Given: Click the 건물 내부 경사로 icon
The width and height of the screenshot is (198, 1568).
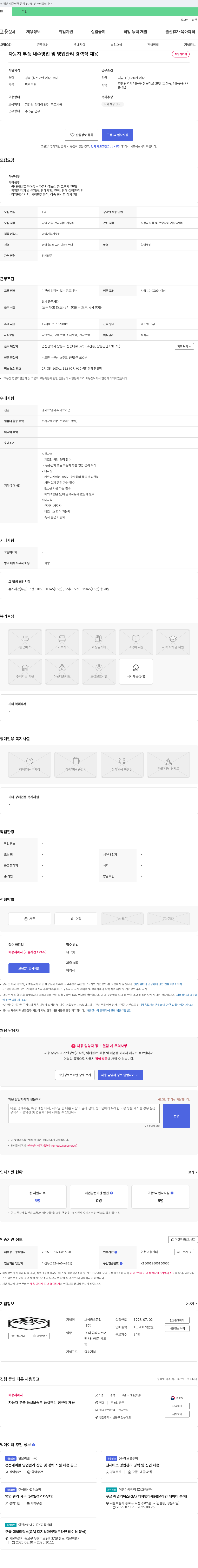Looking at the screenshot, I should click(168, 764).
